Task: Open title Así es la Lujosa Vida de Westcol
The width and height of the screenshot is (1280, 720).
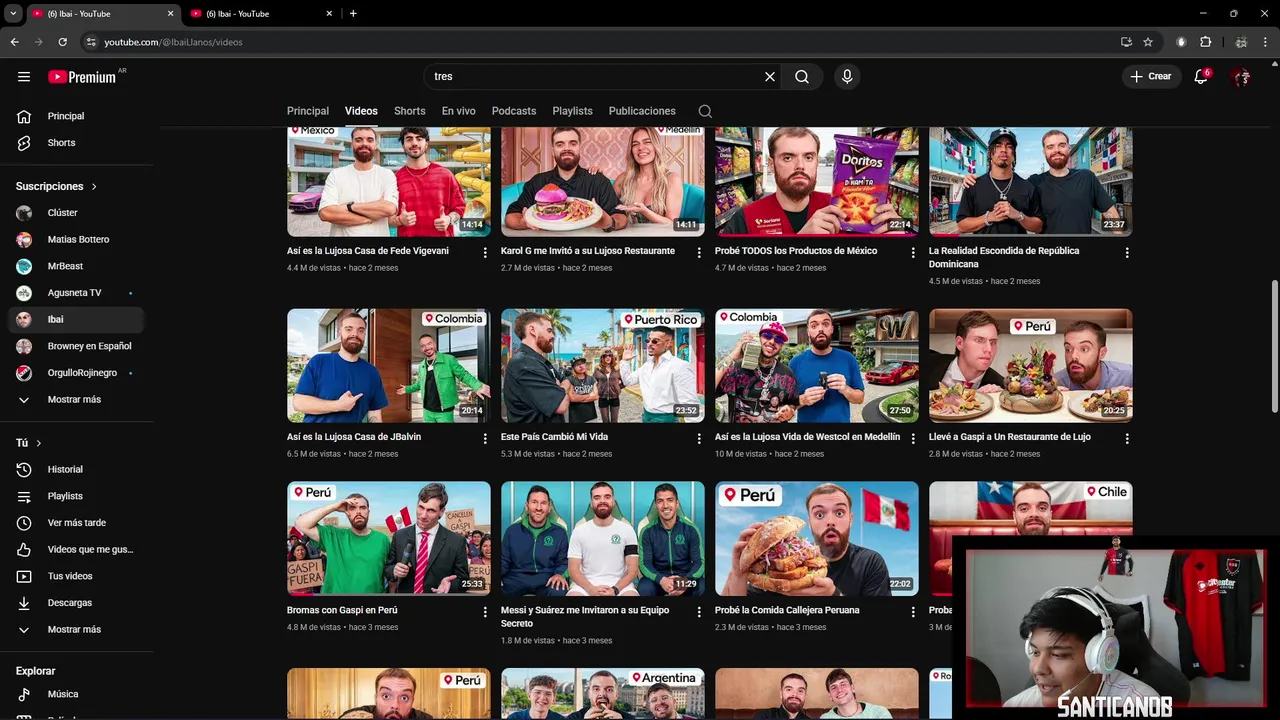Action: click(807, 437)
